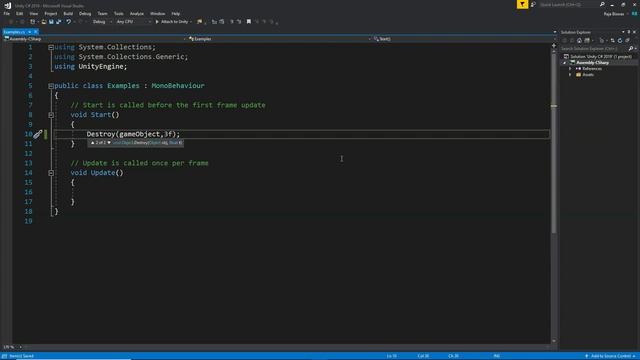The image size is (640, 360).
Task: Click the Attach to Unity button
Action: click(171, 22)
